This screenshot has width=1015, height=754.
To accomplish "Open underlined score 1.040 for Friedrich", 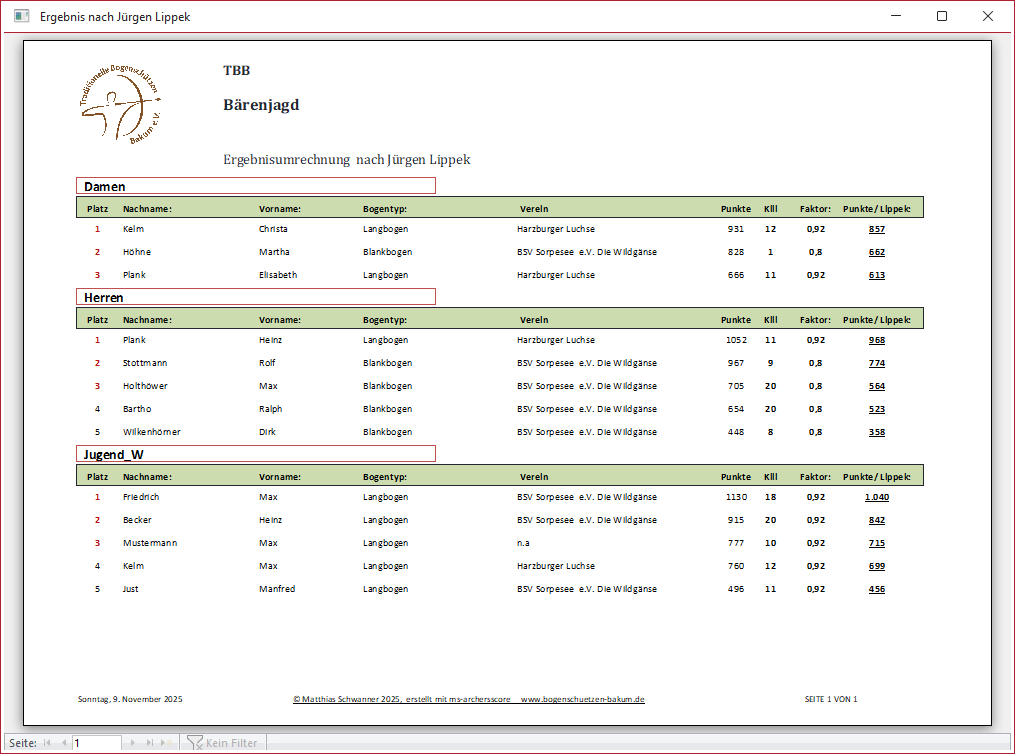I will pos(875,496).
